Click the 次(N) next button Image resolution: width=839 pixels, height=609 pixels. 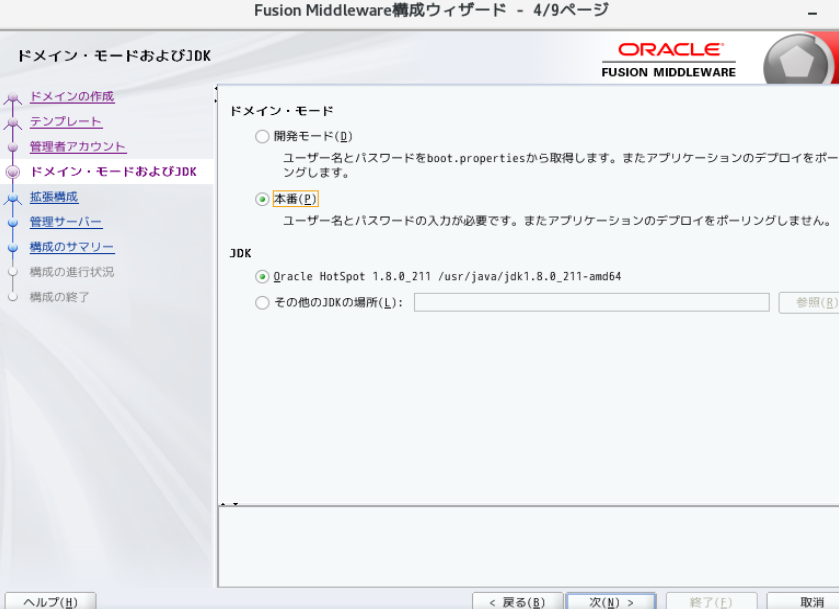611,602
